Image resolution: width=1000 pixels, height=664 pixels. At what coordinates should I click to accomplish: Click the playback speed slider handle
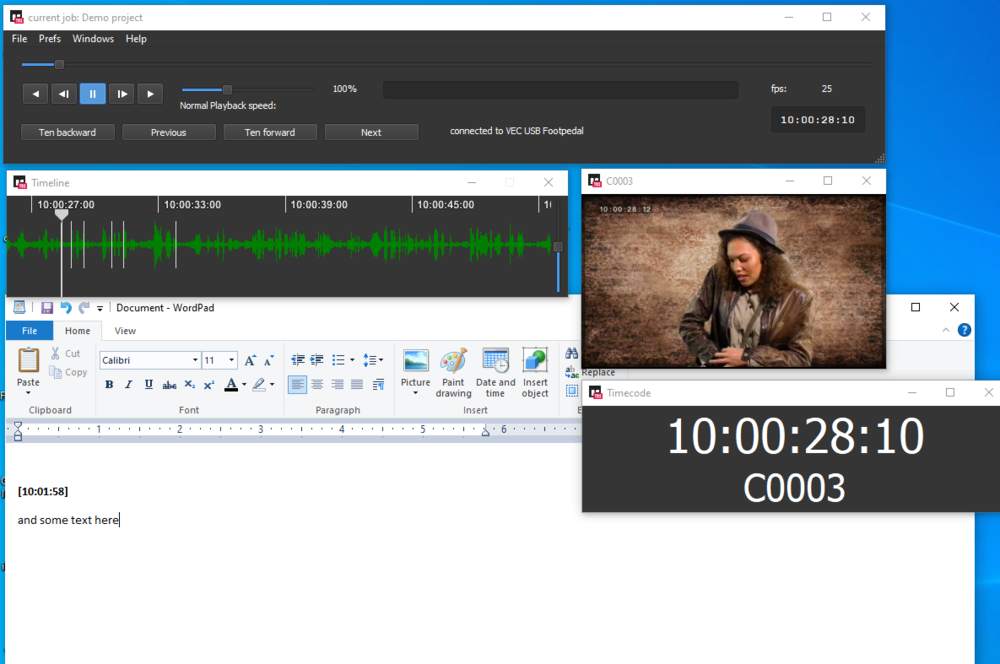[x=227, y=89]
